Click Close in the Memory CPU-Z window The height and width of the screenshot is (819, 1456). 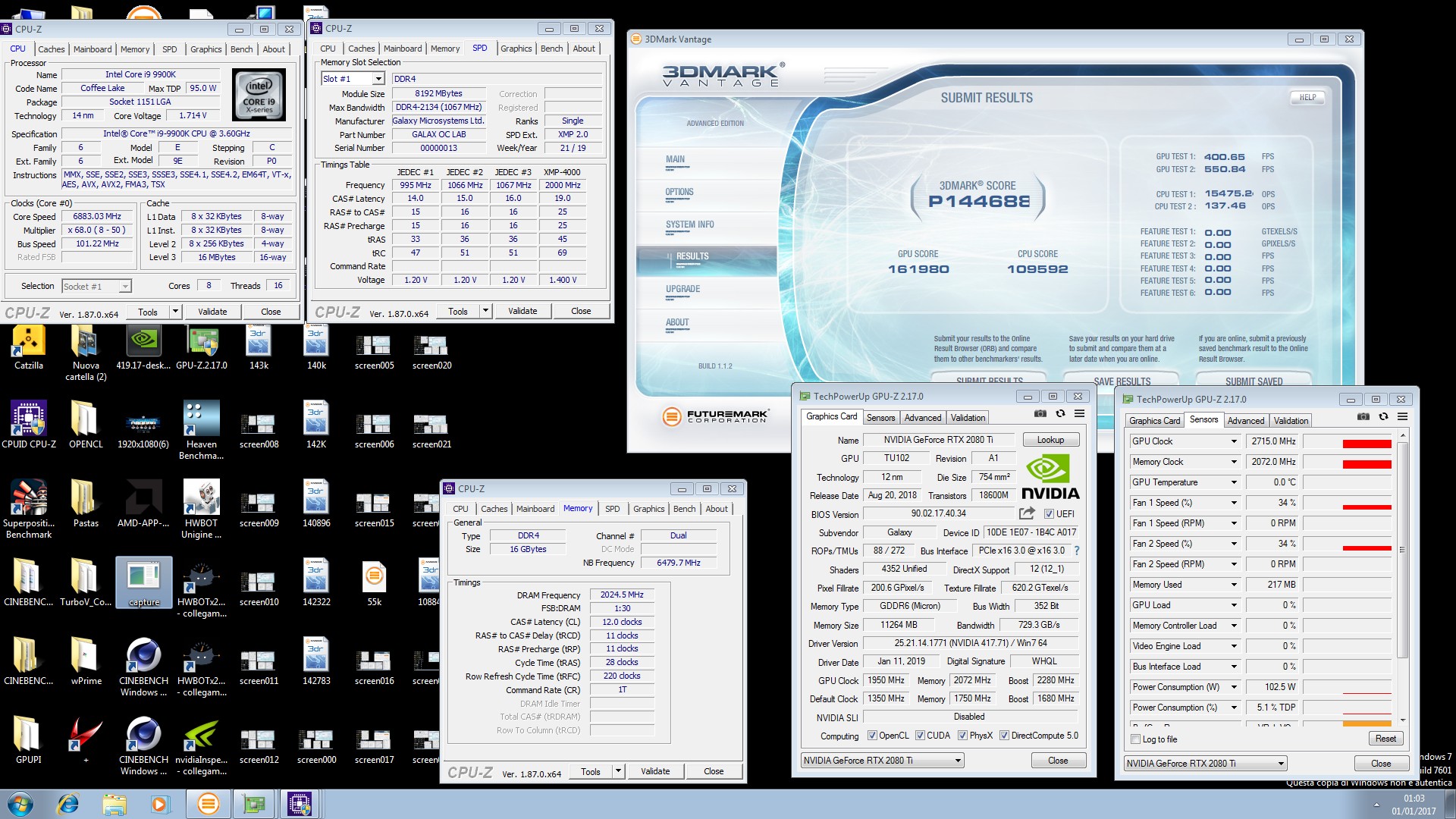click(713, 772)
